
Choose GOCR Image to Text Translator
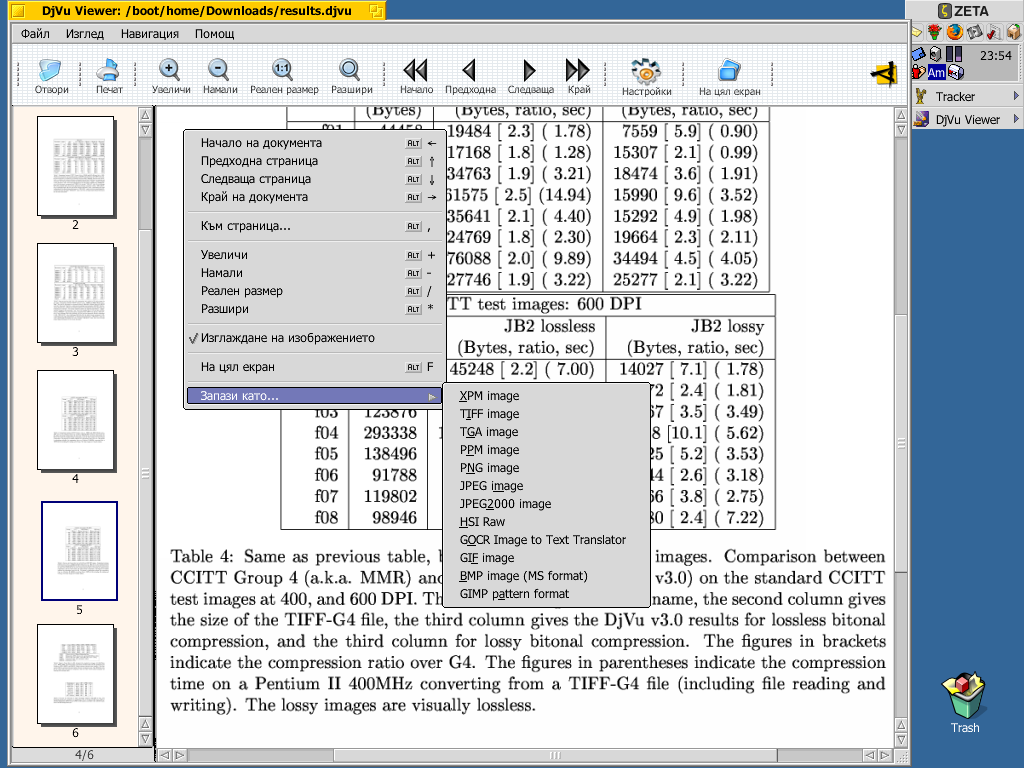point(546,539)
